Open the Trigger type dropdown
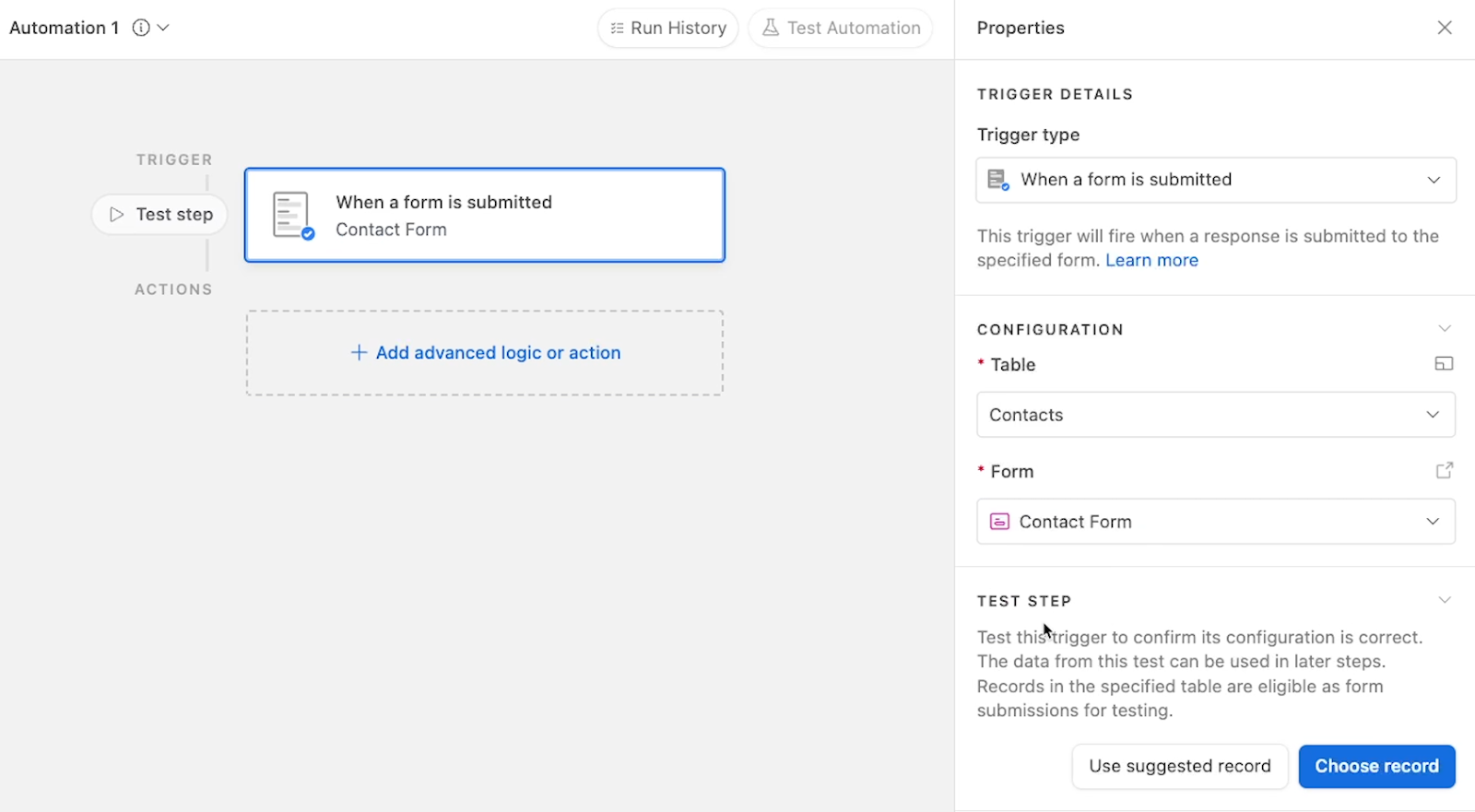Screen dimensions: 1475x812 pos(1216,180)
